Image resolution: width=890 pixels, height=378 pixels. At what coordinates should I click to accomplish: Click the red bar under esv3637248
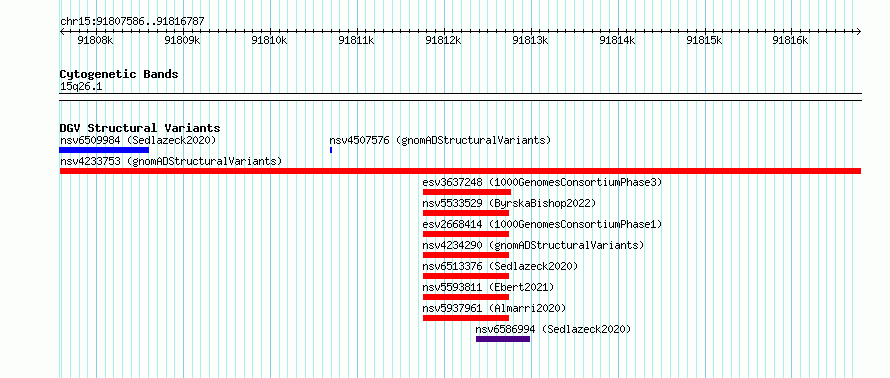(467, 192)
